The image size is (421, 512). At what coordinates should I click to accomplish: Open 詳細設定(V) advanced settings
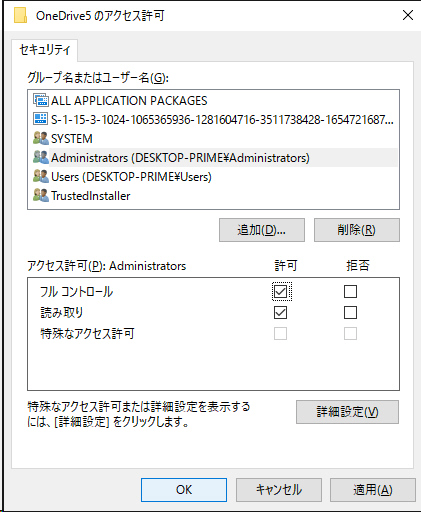[x=347, y=412]
